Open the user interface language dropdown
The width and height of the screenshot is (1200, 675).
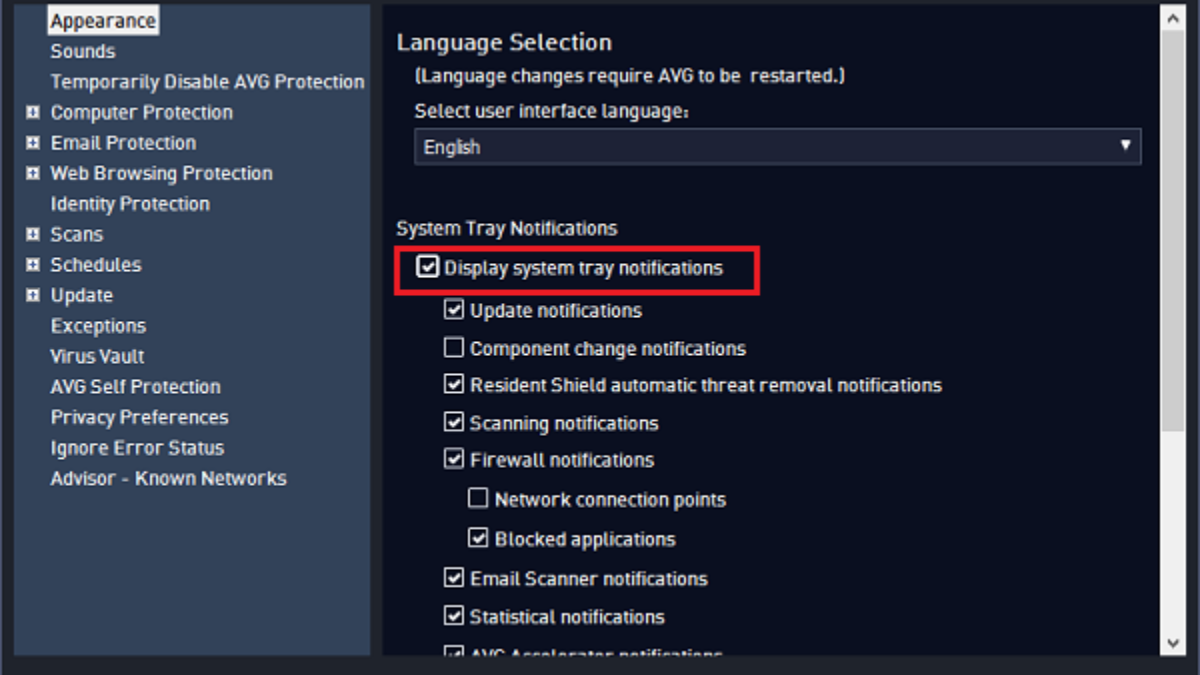coord(777,147)
